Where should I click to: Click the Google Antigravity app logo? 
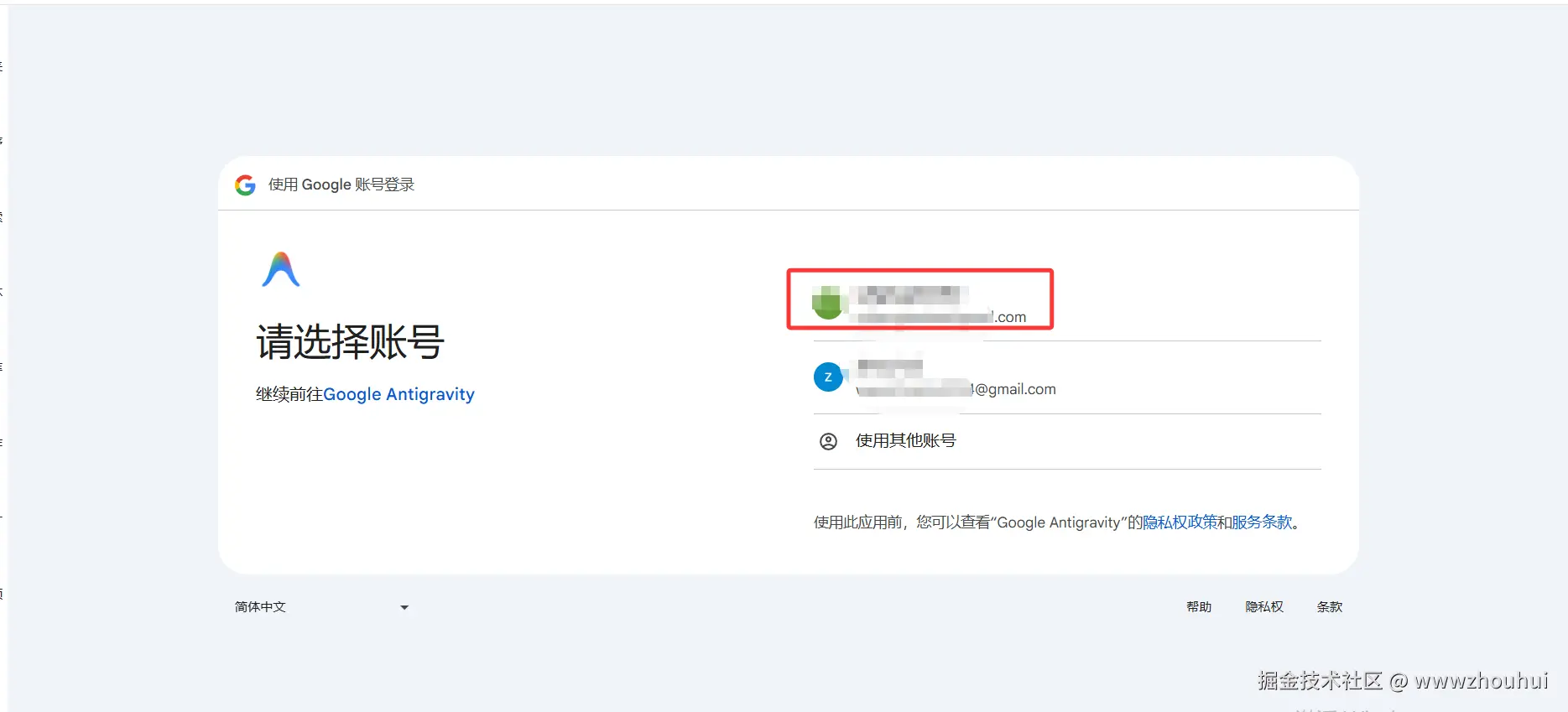pyautogui.click(x=281, y=269)
